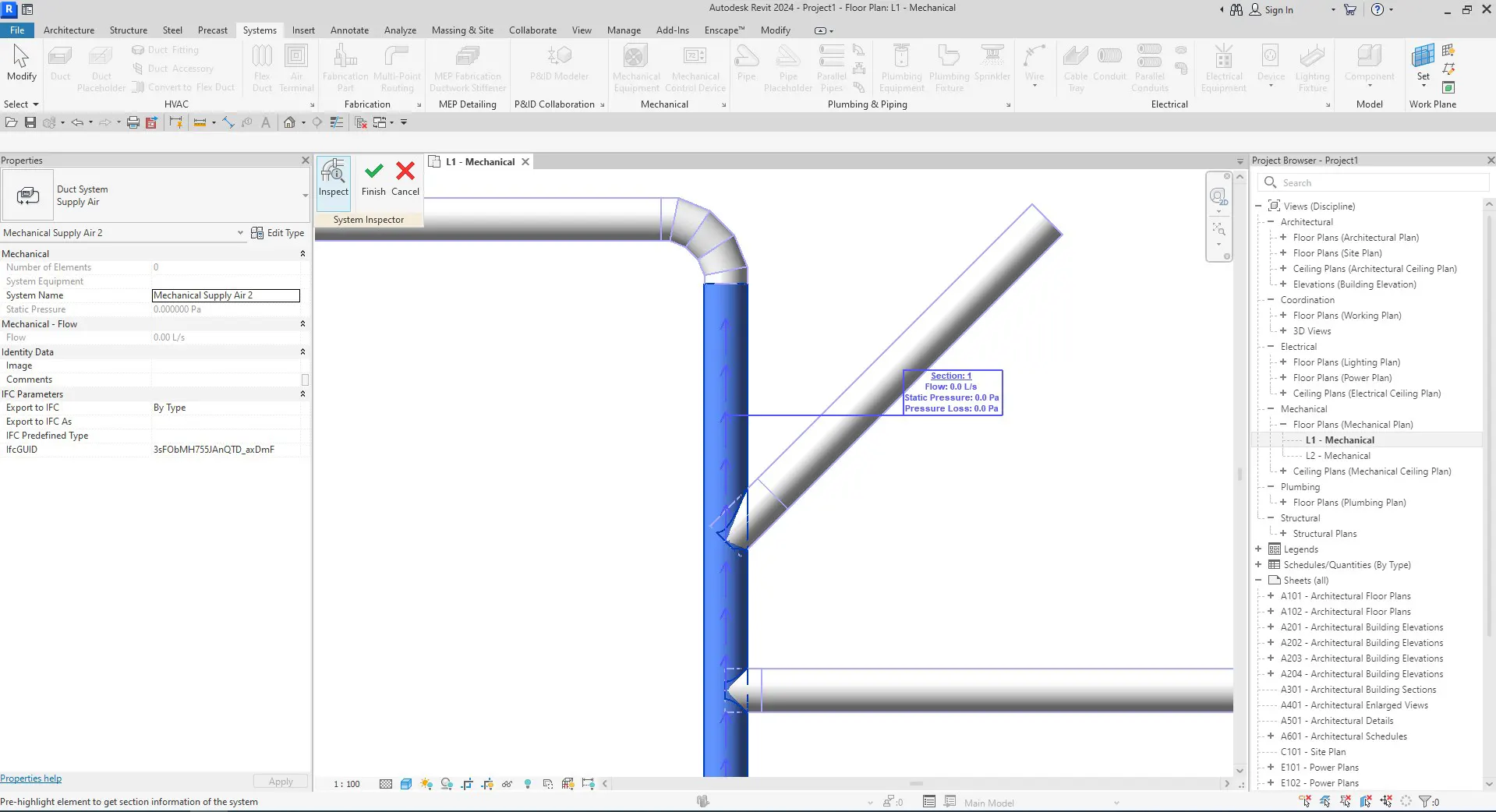The width and height of the screenshot is (1496, 812).
Task: Click the Save icon in quick access toolbar
Action: point(30,122)
